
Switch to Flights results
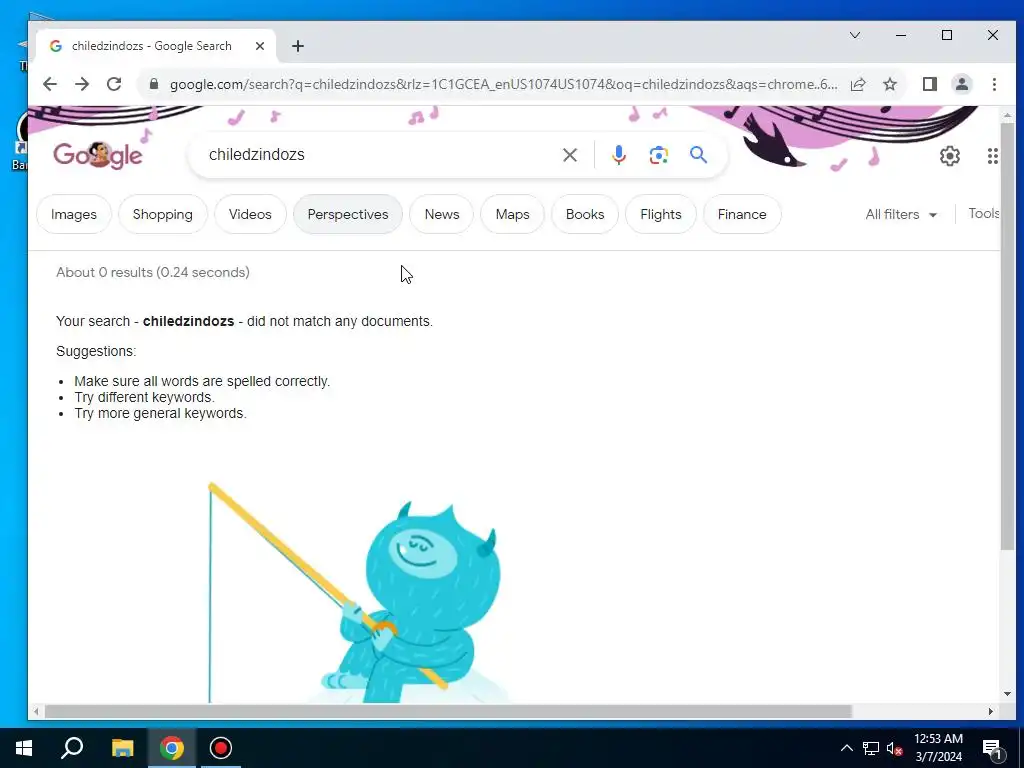tap(660, 214)
